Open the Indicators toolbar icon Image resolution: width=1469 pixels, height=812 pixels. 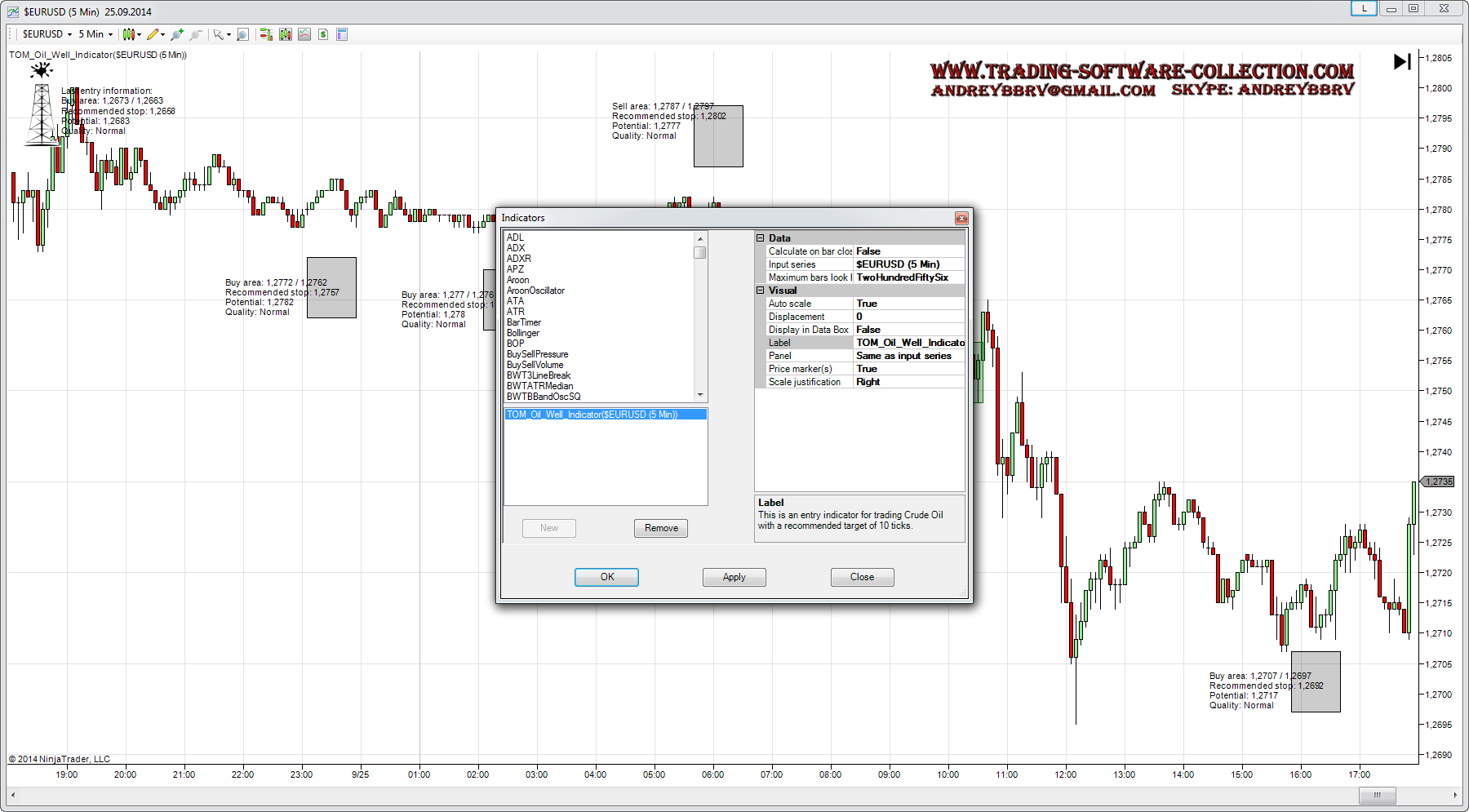285,34
